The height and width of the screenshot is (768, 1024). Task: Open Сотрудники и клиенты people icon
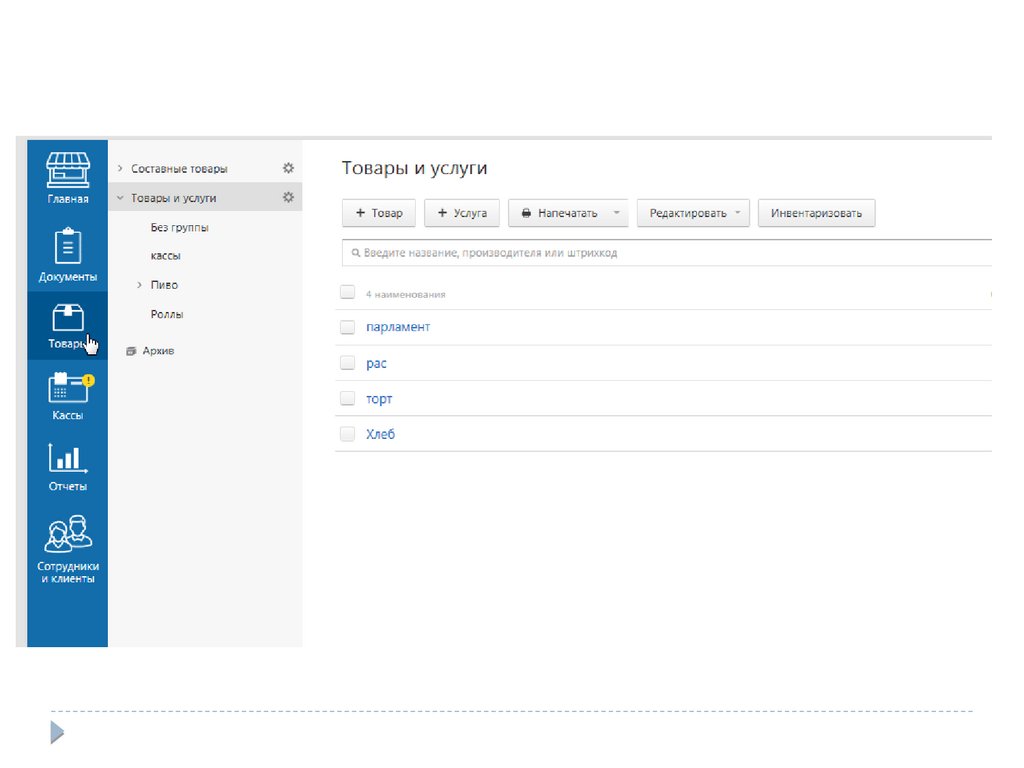click(68, 534)
